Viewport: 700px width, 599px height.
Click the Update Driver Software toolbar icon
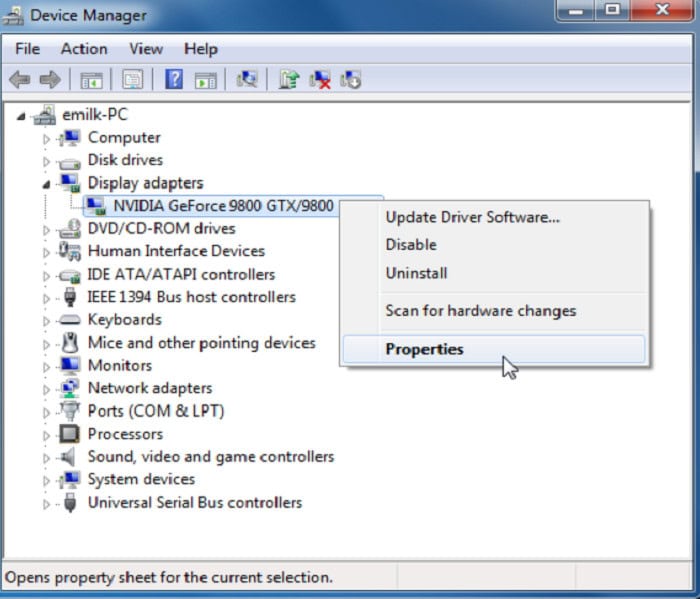tap(289, 80)
